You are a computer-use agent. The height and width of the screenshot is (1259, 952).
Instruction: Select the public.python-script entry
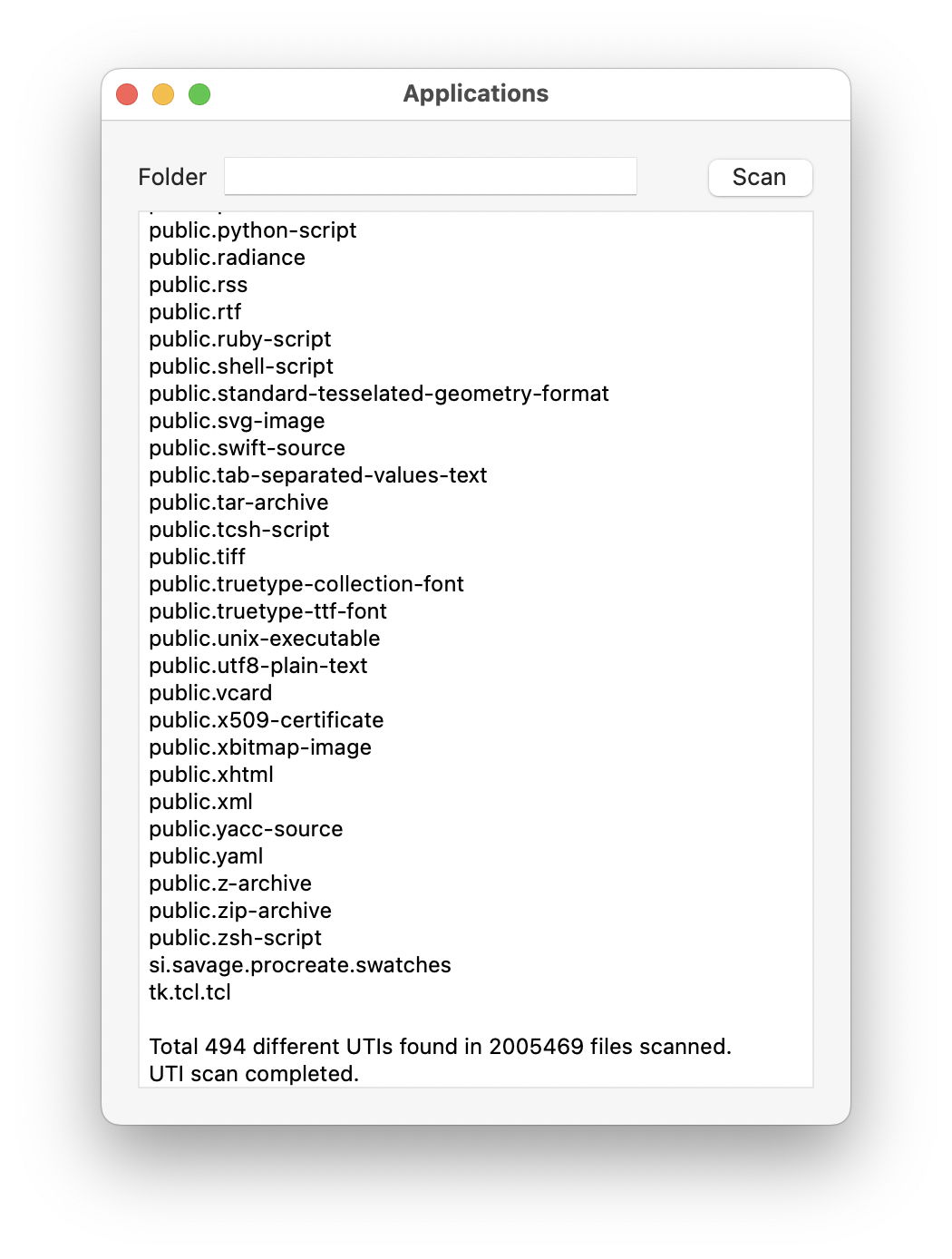252,230
